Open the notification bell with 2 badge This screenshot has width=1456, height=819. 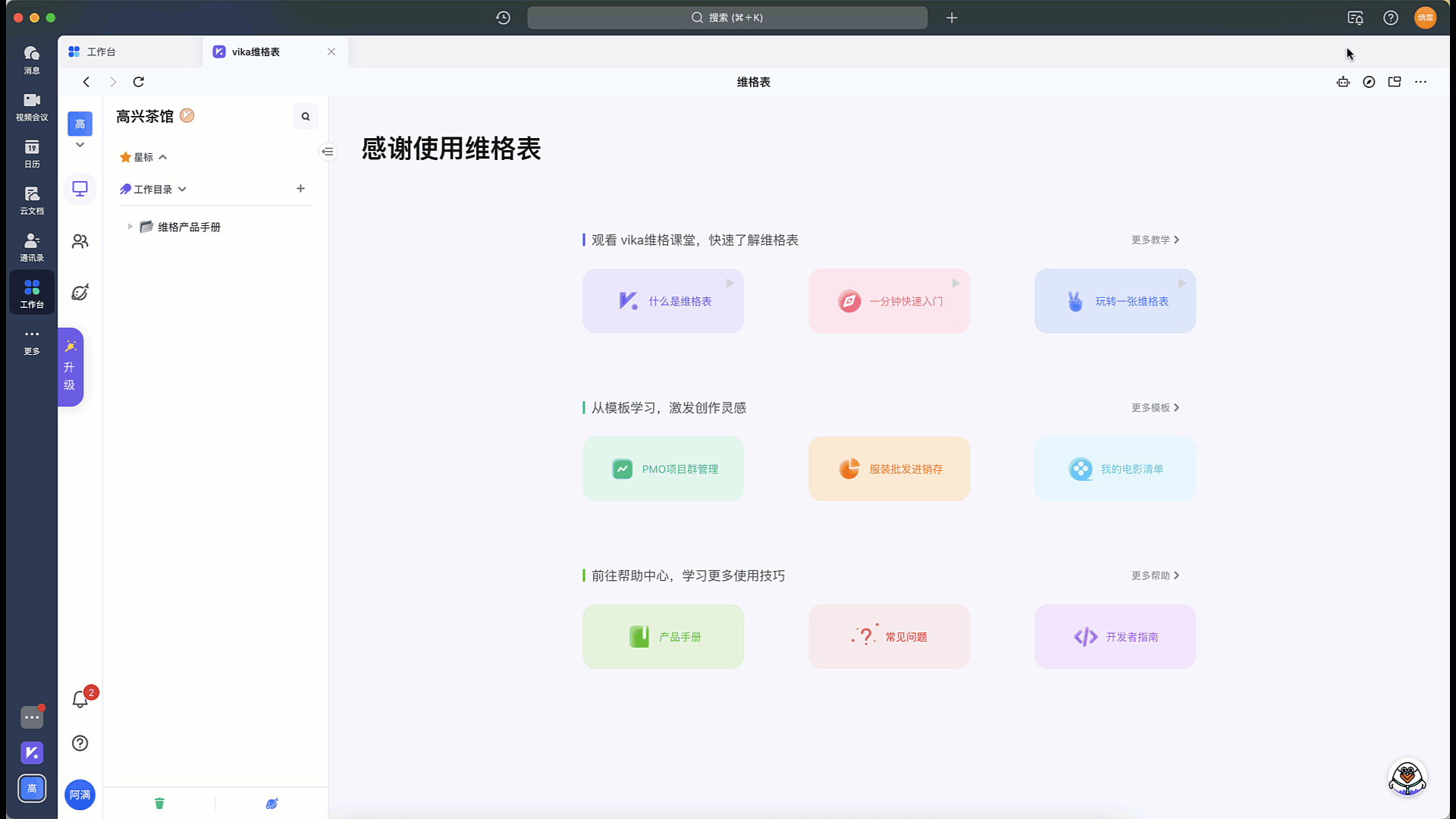point(80,698)
